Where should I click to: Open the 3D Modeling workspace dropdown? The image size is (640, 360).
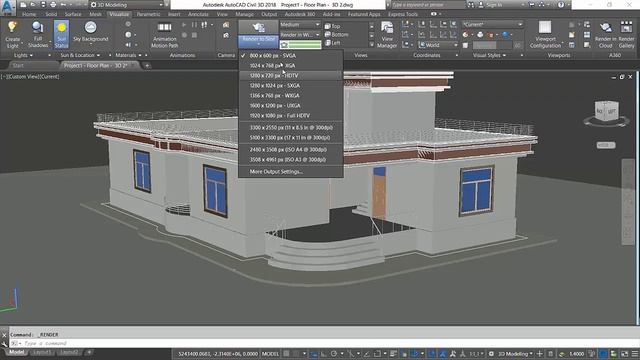coord(127,5)
